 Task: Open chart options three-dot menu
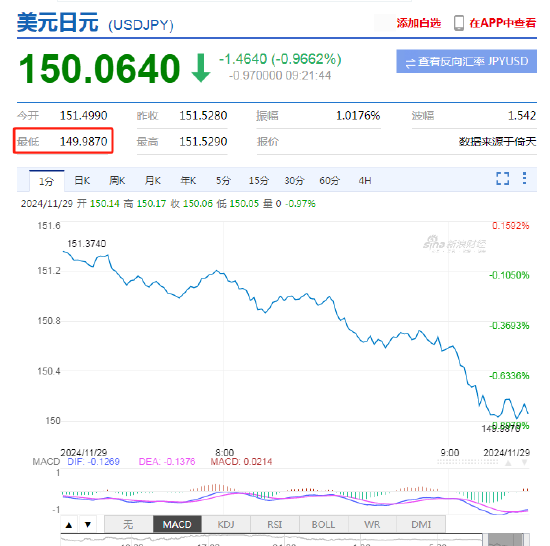524,178
